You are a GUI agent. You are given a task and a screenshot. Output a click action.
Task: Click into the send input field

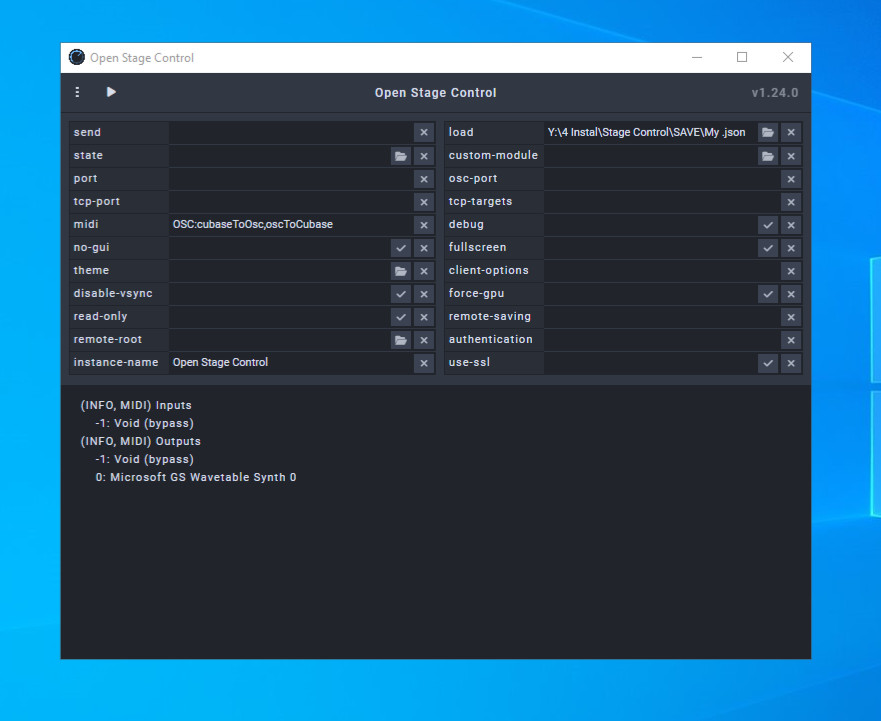pos(290,133)
